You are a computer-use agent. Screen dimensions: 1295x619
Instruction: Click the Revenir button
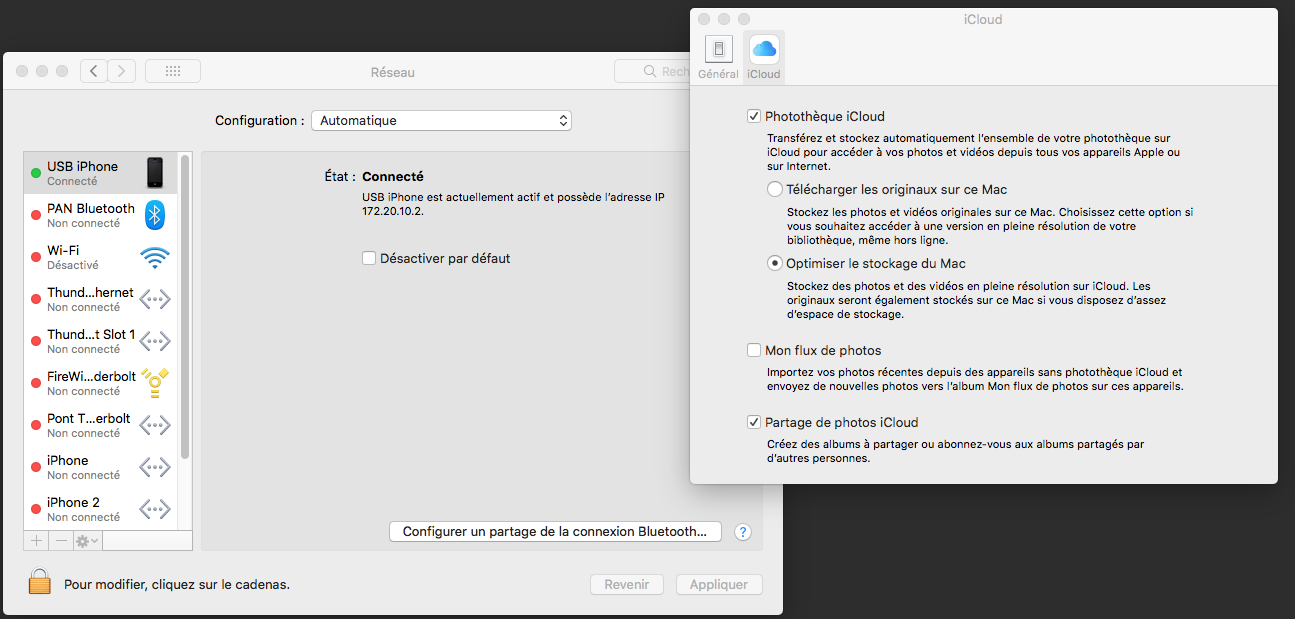click(x=627, y=585)
